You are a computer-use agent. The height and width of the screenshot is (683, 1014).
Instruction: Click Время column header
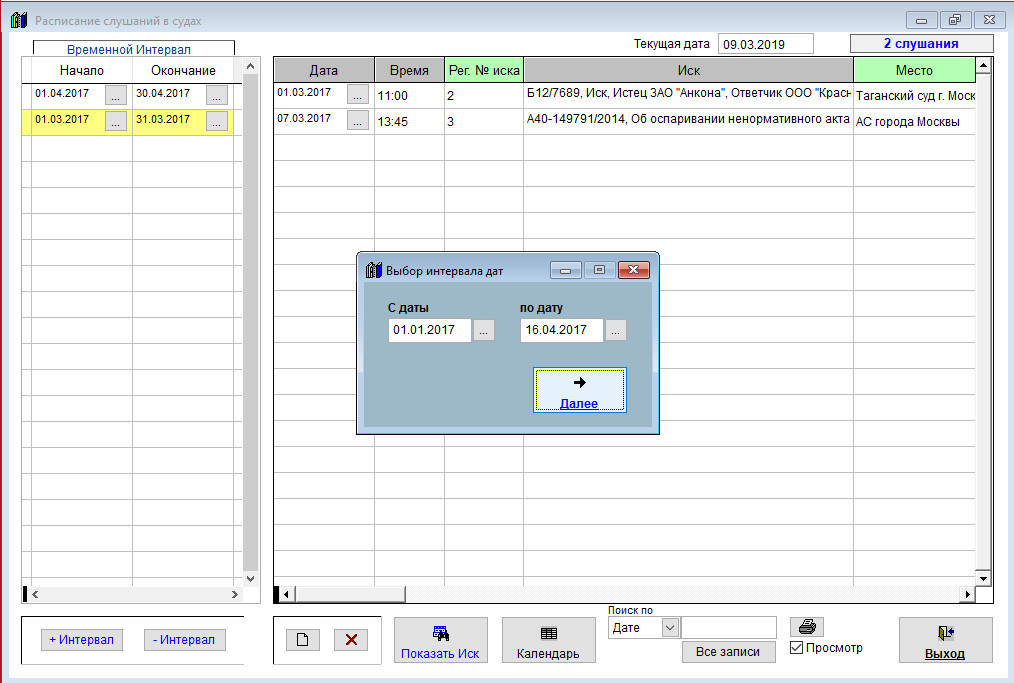point(409,70)
